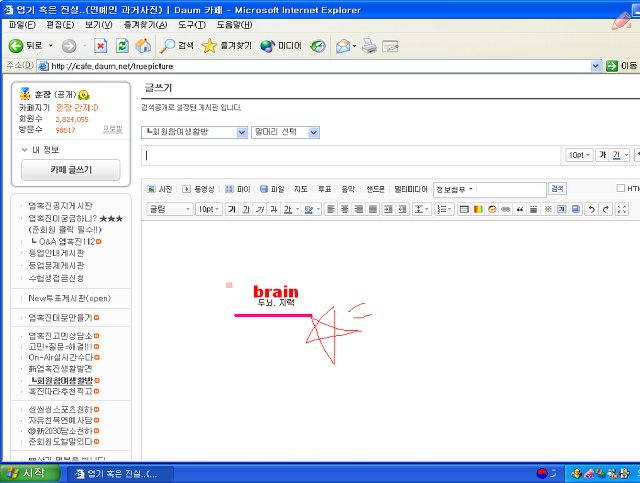
Task: Open the background color rainbow swatch
Action: [x=478, y=209]
